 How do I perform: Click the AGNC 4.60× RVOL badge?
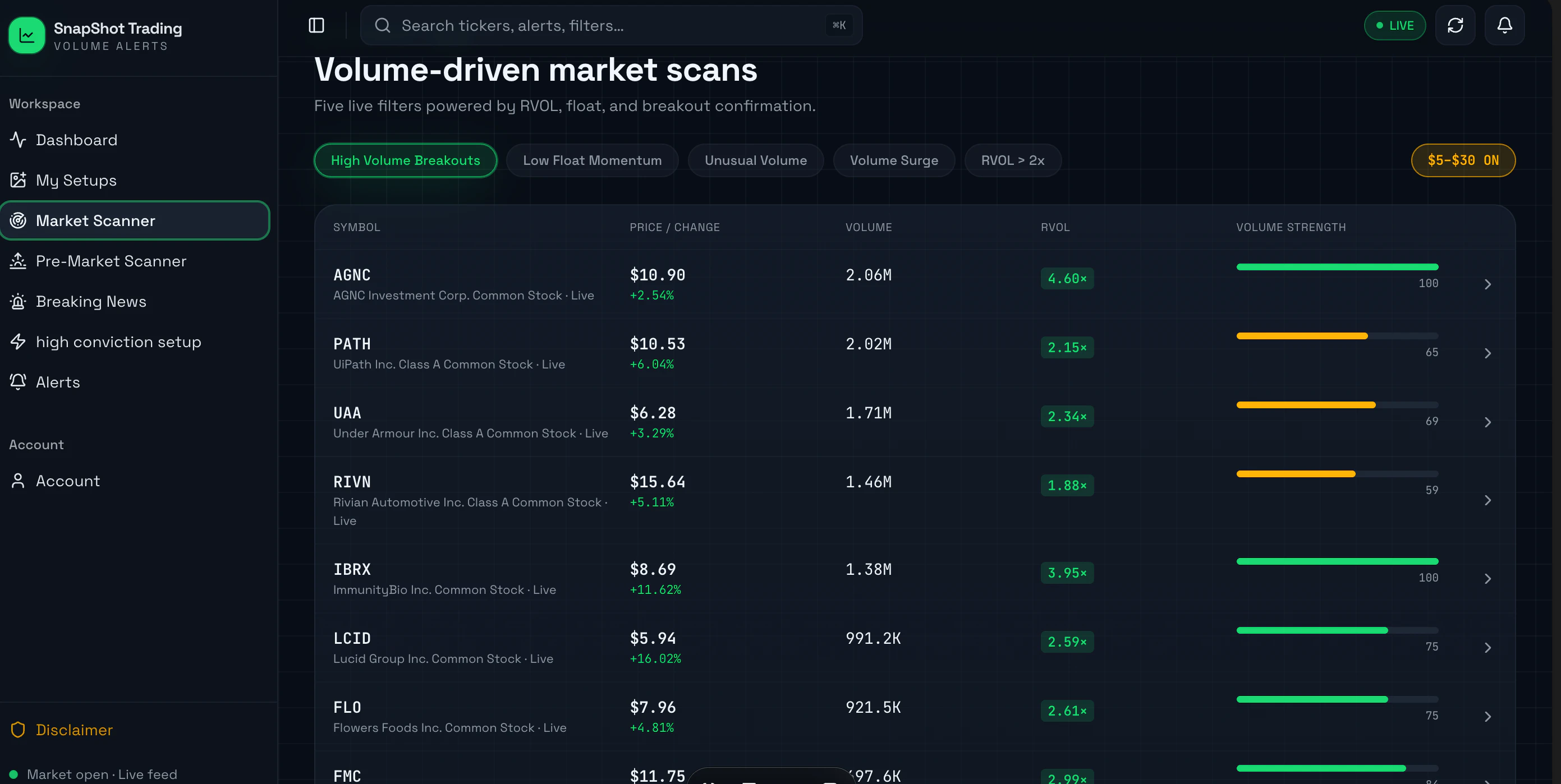[1067, 279]
